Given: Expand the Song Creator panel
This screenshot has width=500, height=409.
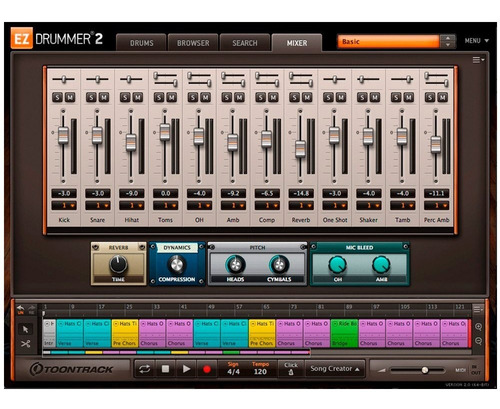Looking at the screenshot, I should (x=335, y=369).
